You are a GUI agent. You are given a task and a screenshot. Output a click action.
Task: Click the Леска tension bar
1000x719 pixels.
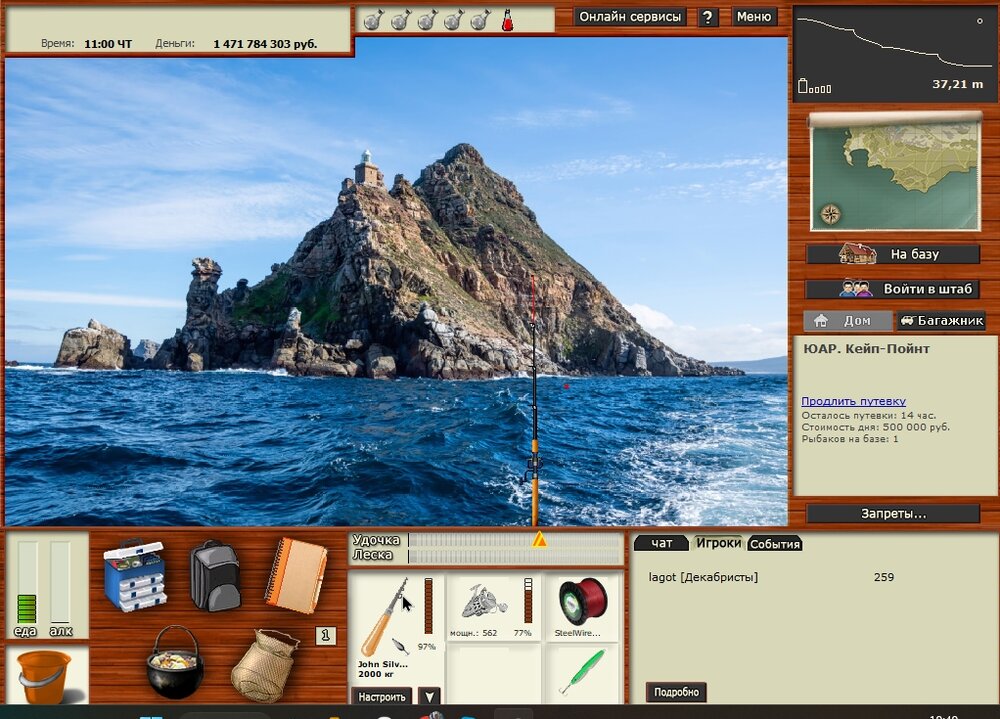point(515,556)
